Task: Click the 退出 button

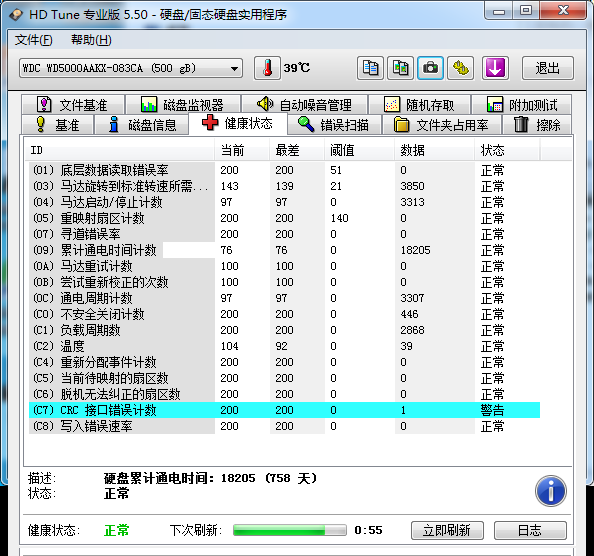Action: (x=548, y=68)
